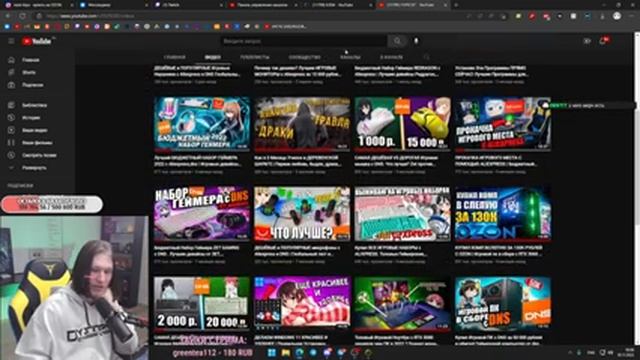Screen dimensions: 640x360
Task: Open the YouTube hamburger guide menu
Action: click(11, 41)
